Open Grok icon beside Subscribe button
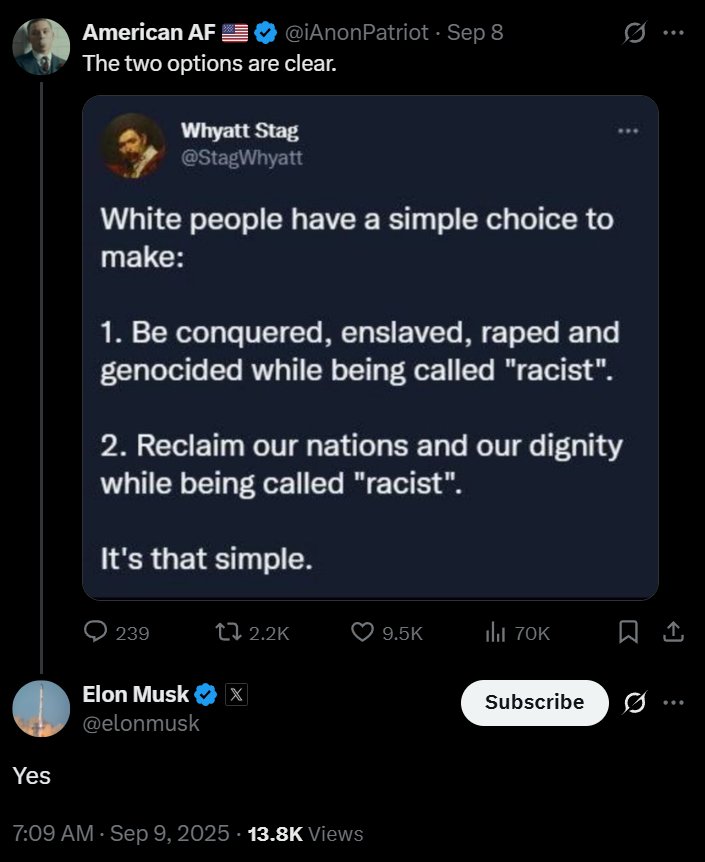This screenshot has height=862, width=705. coord(634,703)
